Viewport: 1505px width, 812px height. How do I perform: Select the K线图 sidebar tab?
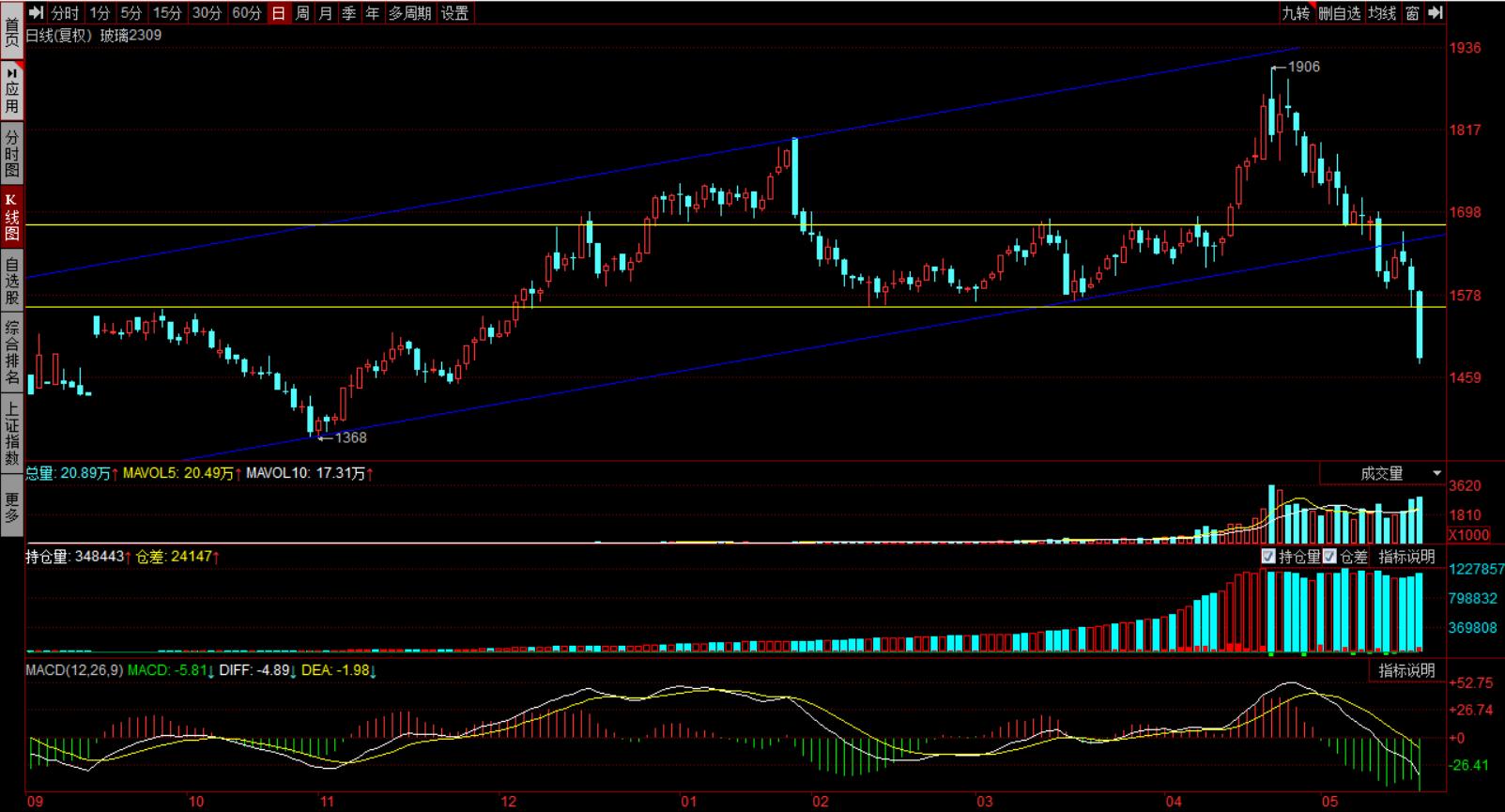coord(12,218)
